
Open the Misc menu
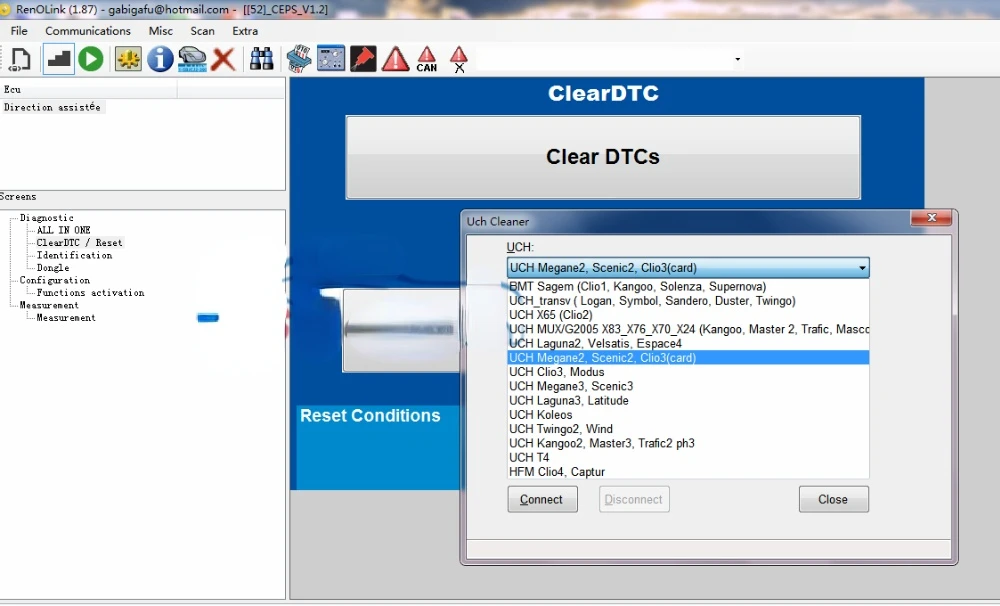pos(161,31)
